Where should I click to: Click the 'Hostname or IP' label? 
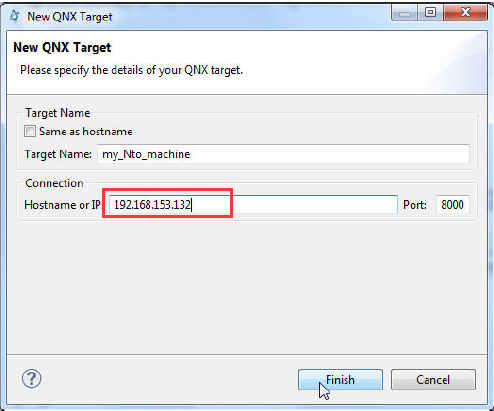click(x=62, y=205)
